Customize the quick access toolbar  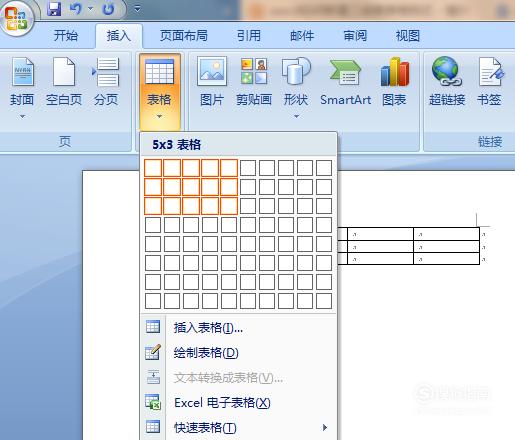click(137, 9)
